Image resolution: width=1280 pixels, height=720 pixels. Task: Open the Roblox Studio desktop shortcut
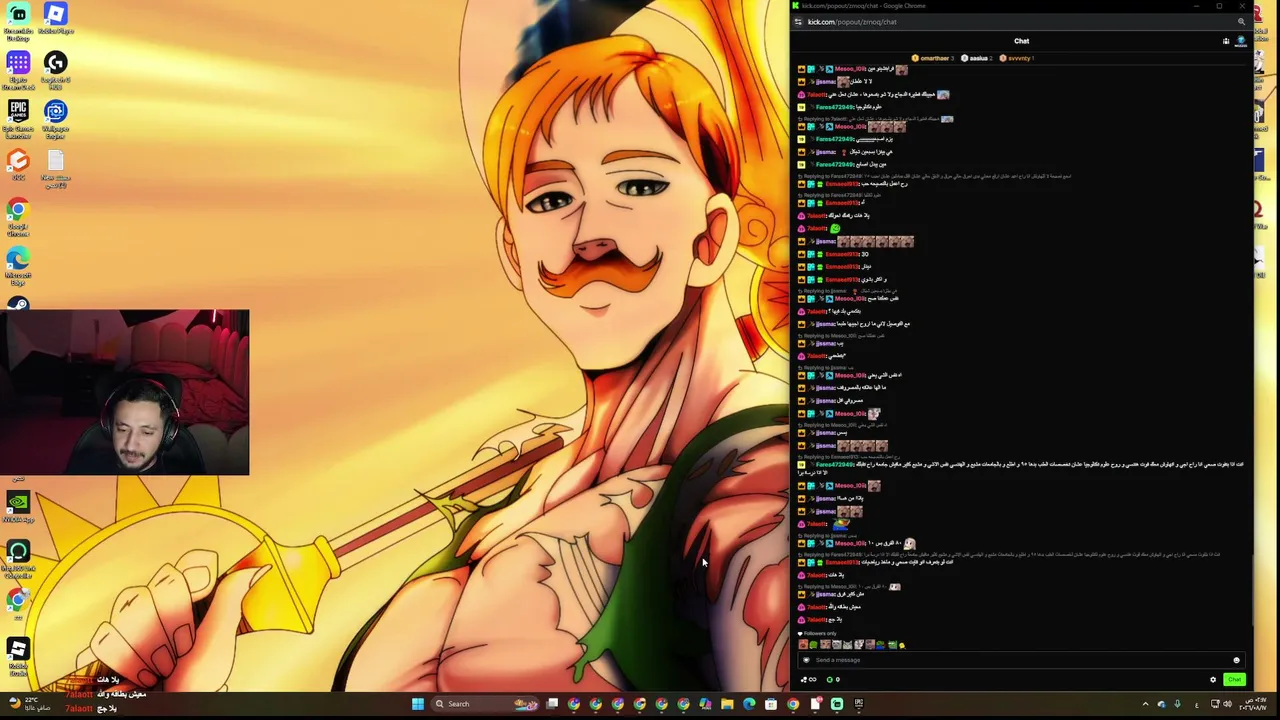click(x=18, y=657)
